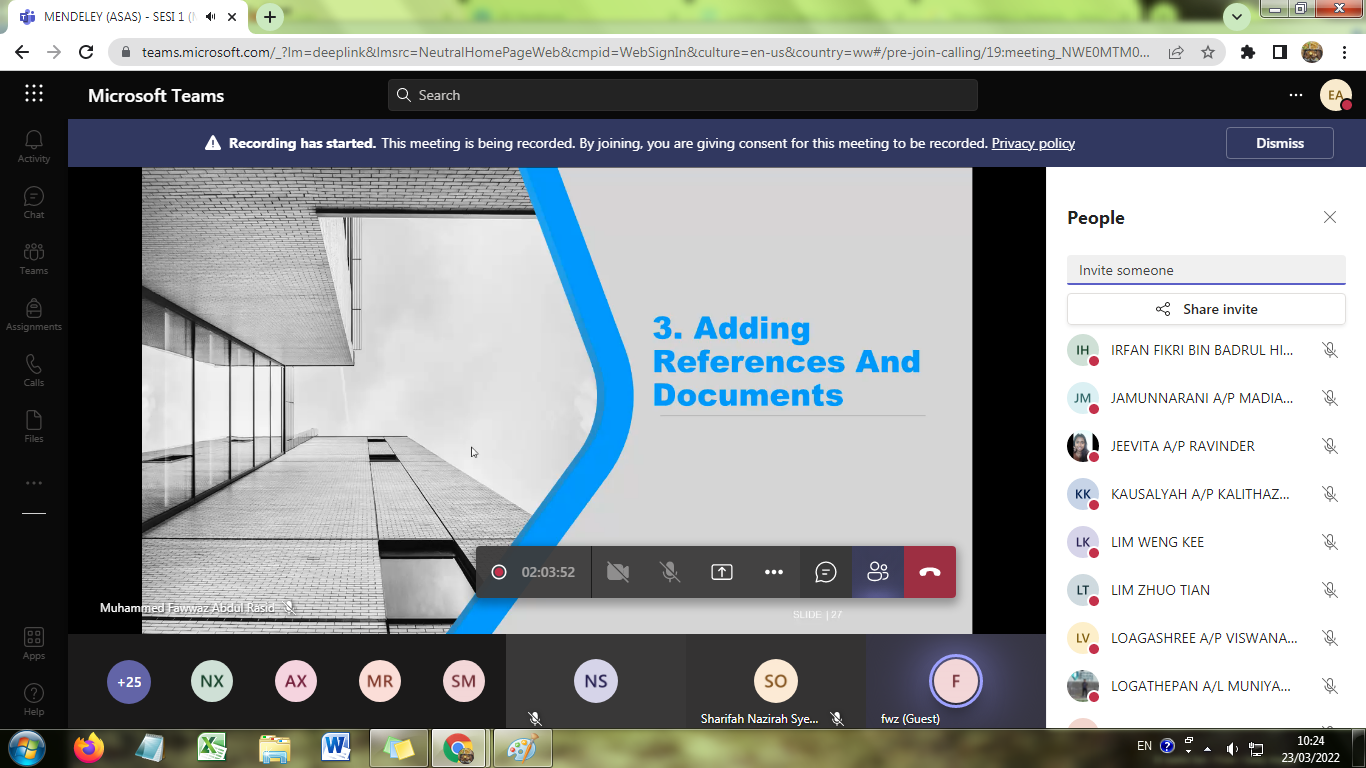
Task: Close the People panel
Action: click(1330, 217)
